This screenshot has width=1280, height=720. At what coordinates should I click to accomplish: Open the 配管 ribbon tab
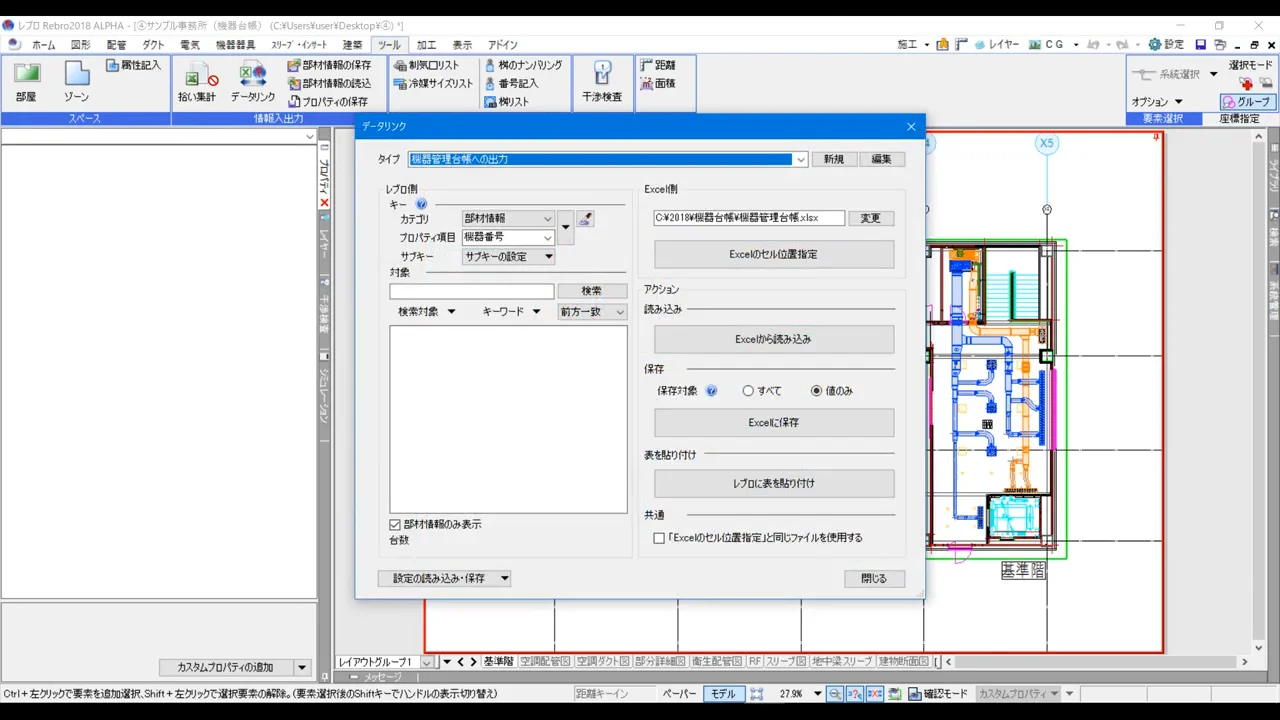tap(117, 45)
